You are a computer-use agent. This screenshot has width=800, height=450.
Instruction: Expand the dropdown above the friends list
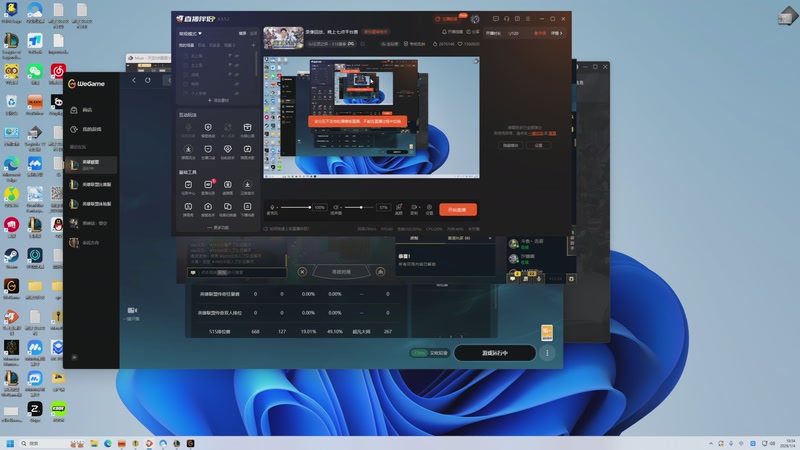490,238
